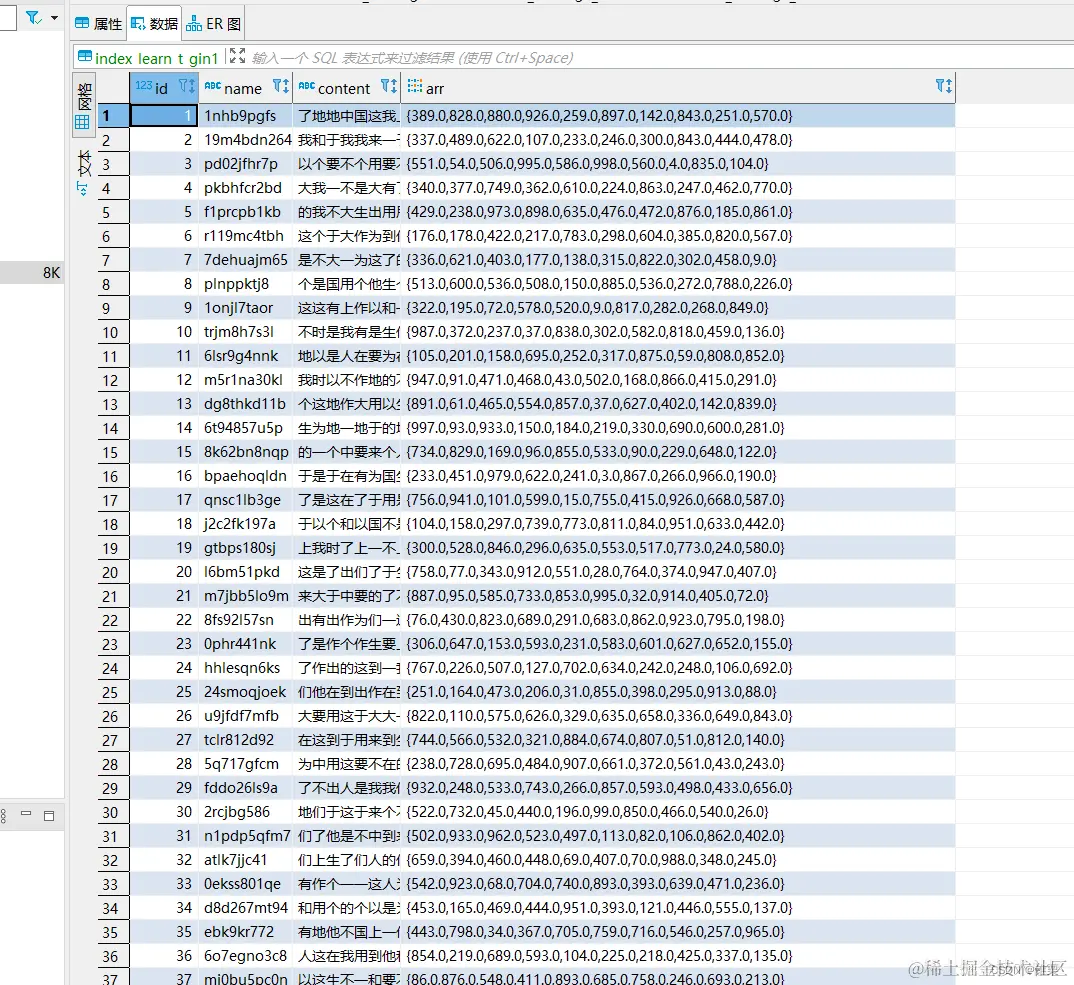Click the index learn t gin1 table name link
The width and height of the screenshot is (1074, 985).
coord(155,58)
